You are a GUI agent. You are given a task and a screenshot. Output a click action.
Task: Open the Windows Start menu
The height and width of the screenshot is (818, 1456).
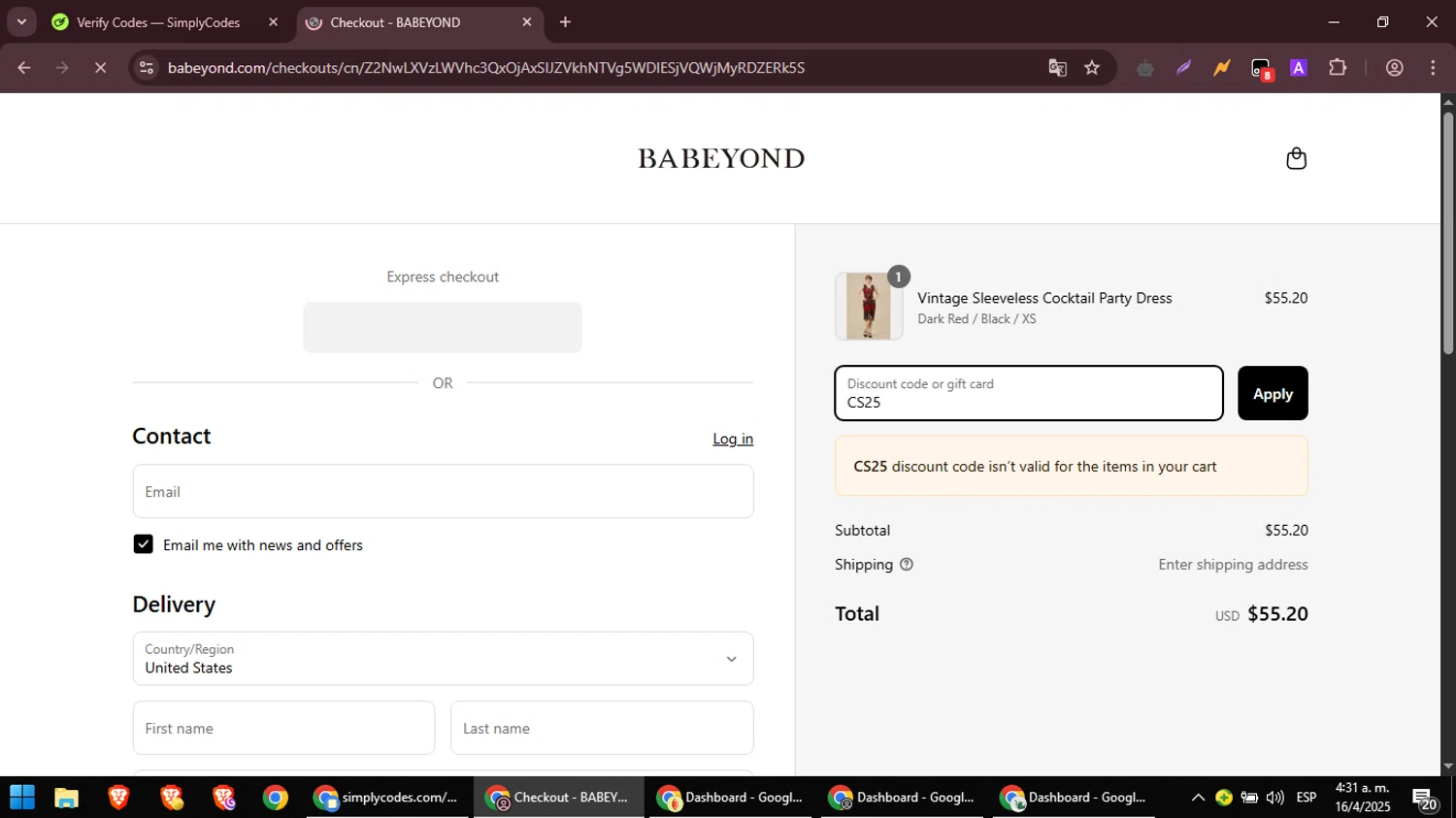click(x=22, y=798)
